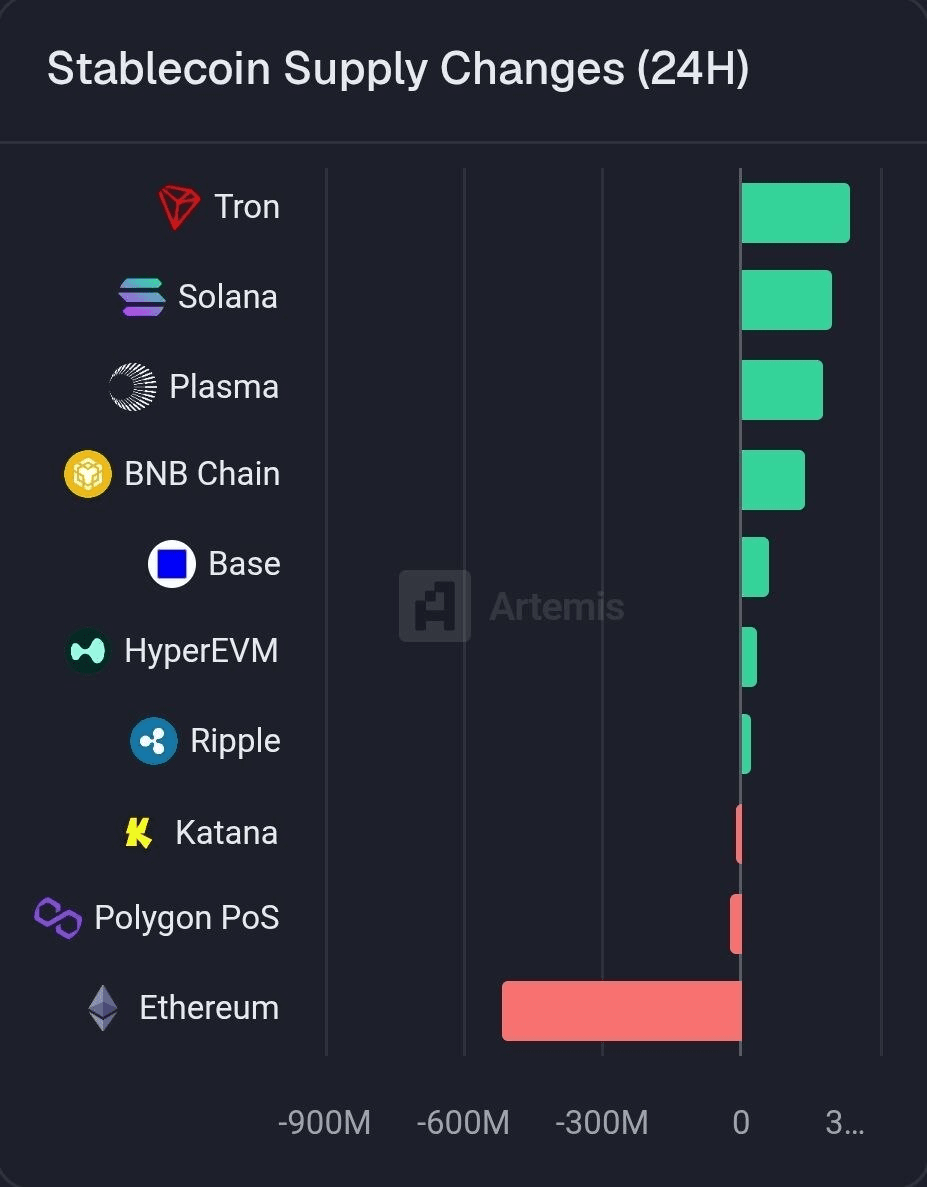Click the Artemis watermark logo
The height and width of the screenshot is (1187, 927).
tap(435, 606)
